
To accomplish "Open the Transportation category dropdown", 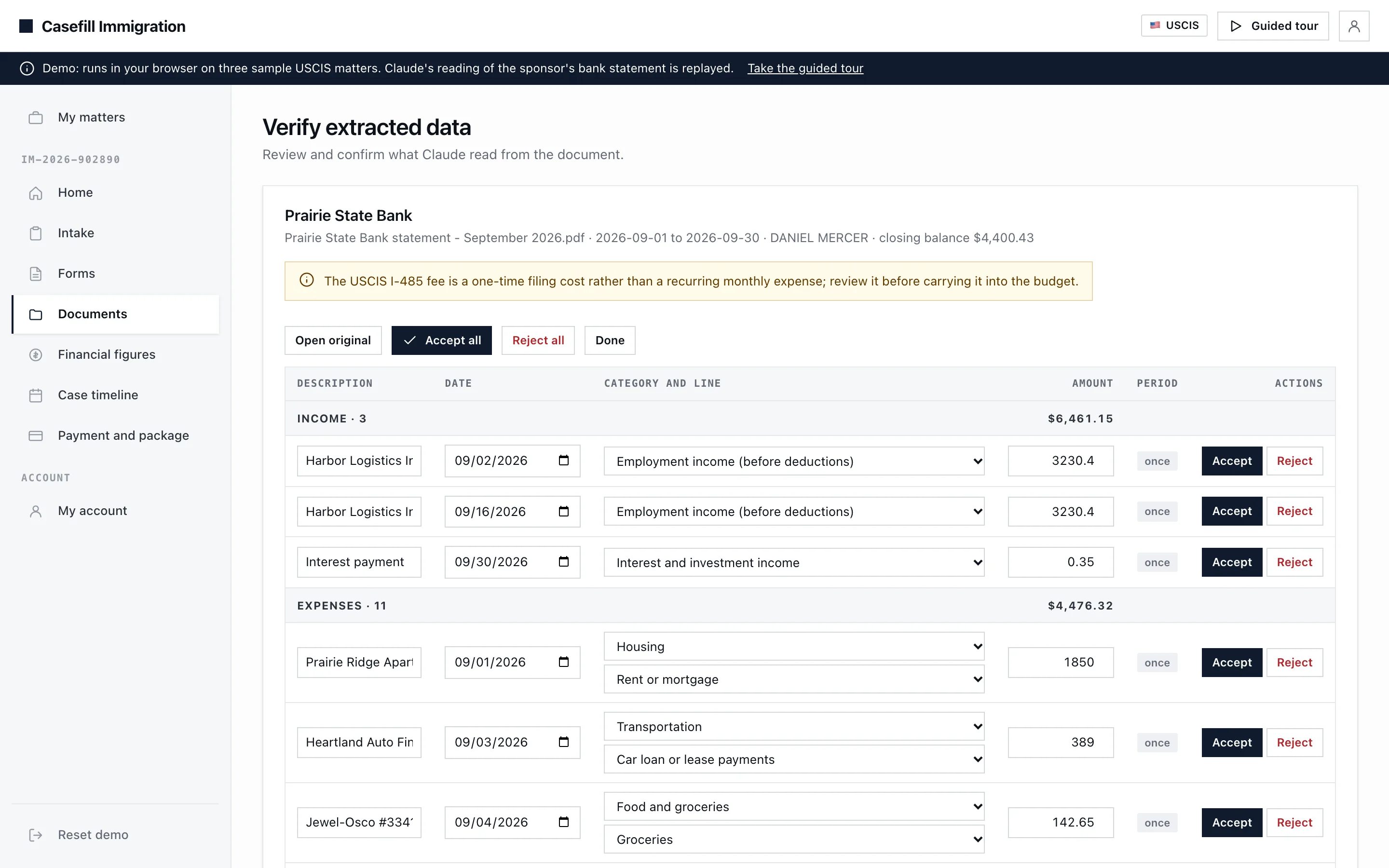I will click(794, 726).
